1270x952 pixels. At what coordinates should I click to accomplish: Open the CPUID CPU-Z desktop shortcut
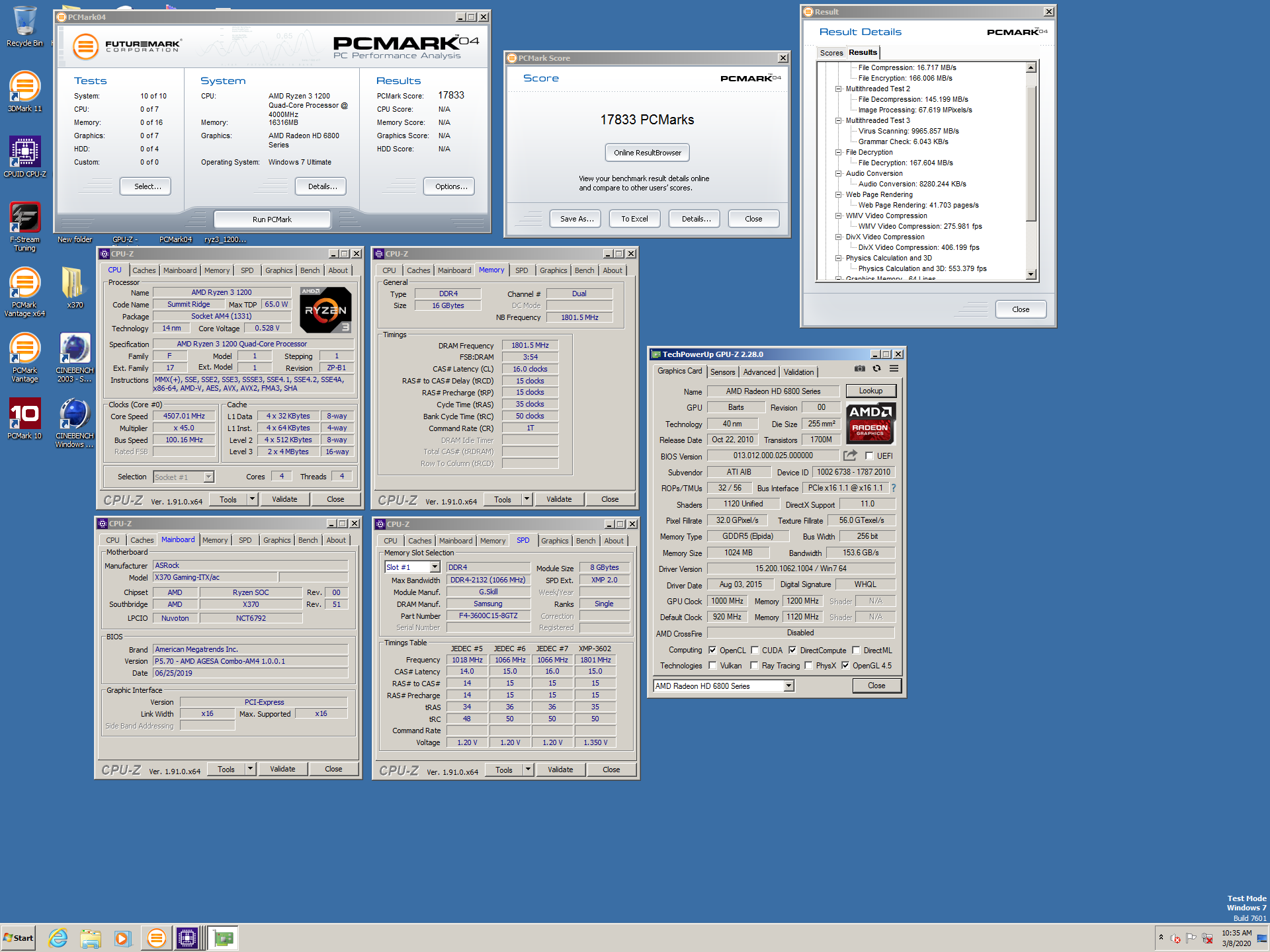coord(24,157)
